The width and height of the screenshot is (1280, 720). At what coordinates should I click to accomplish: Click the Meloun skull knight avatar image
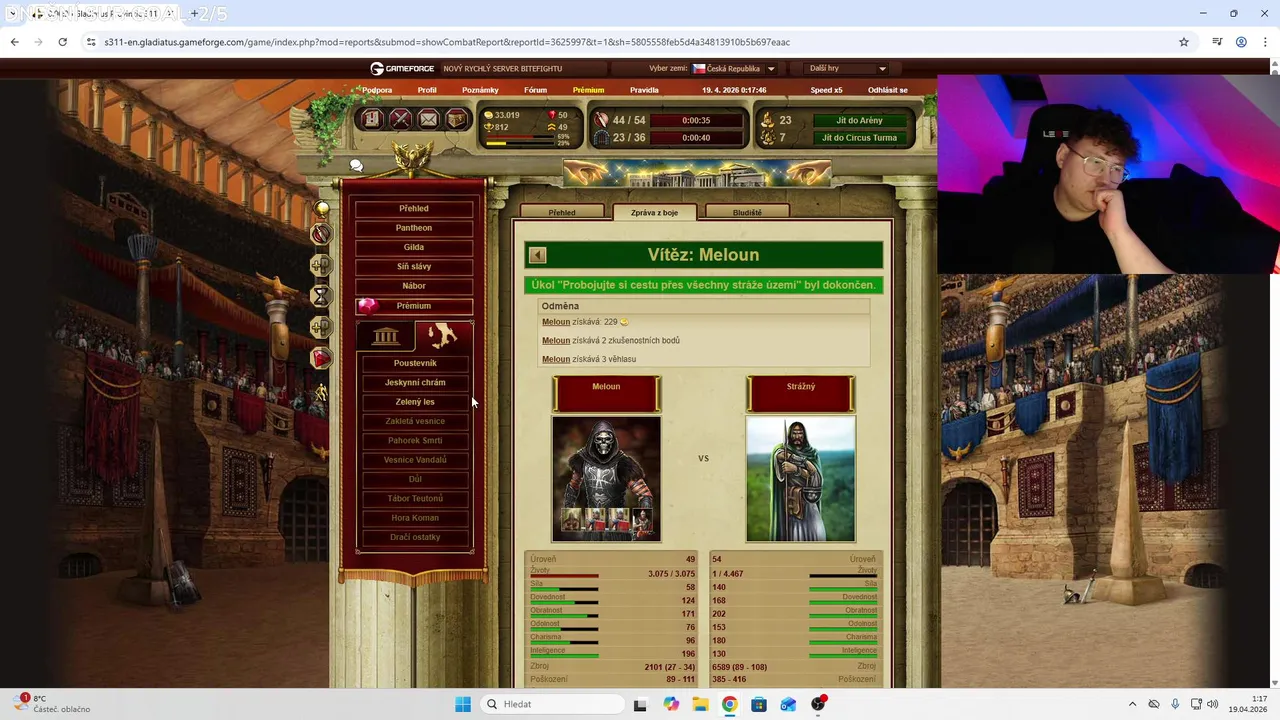point(606,479)
